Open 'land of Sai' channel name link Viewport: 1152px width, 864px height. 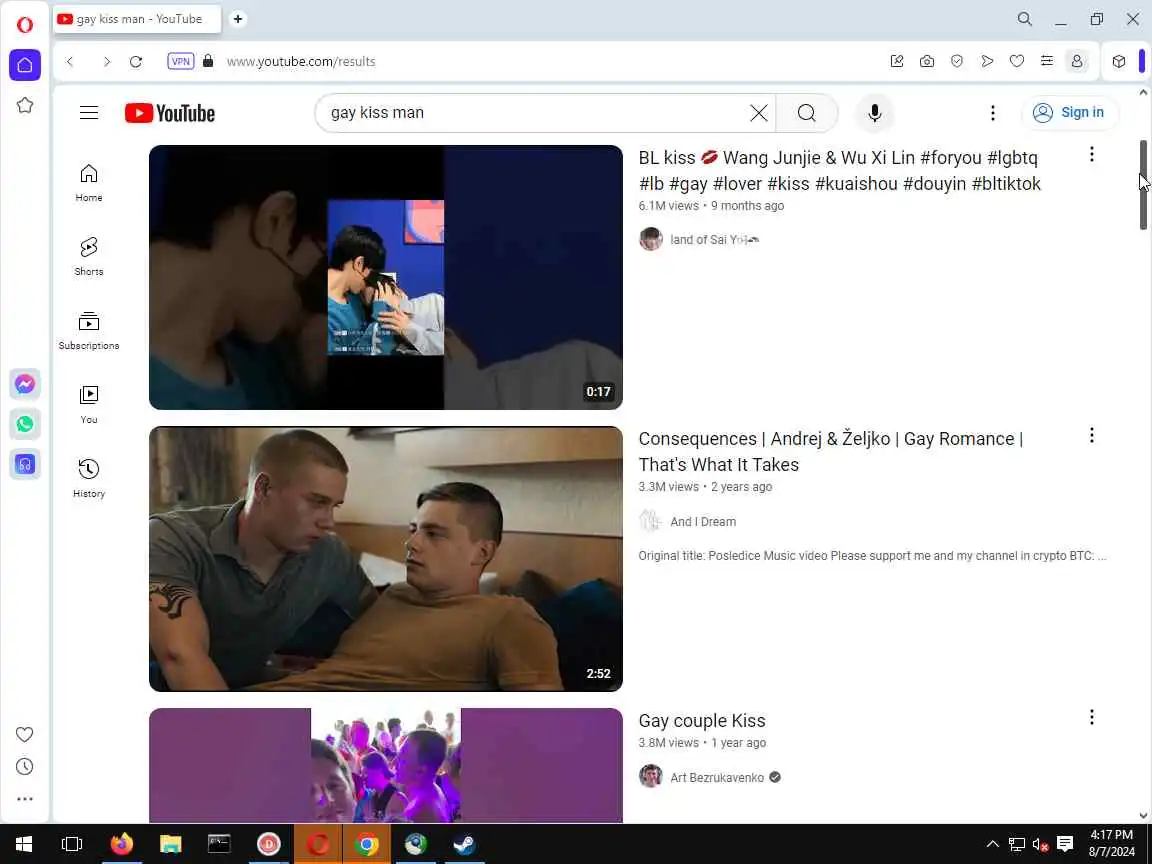tap(714, 240)
